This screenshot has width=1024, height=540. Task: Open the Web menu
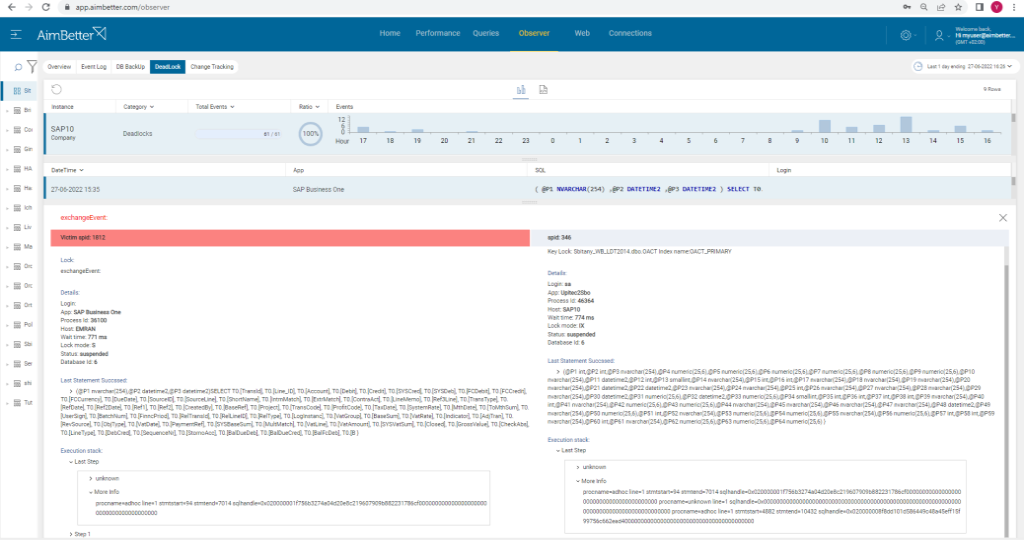[582, 33]
